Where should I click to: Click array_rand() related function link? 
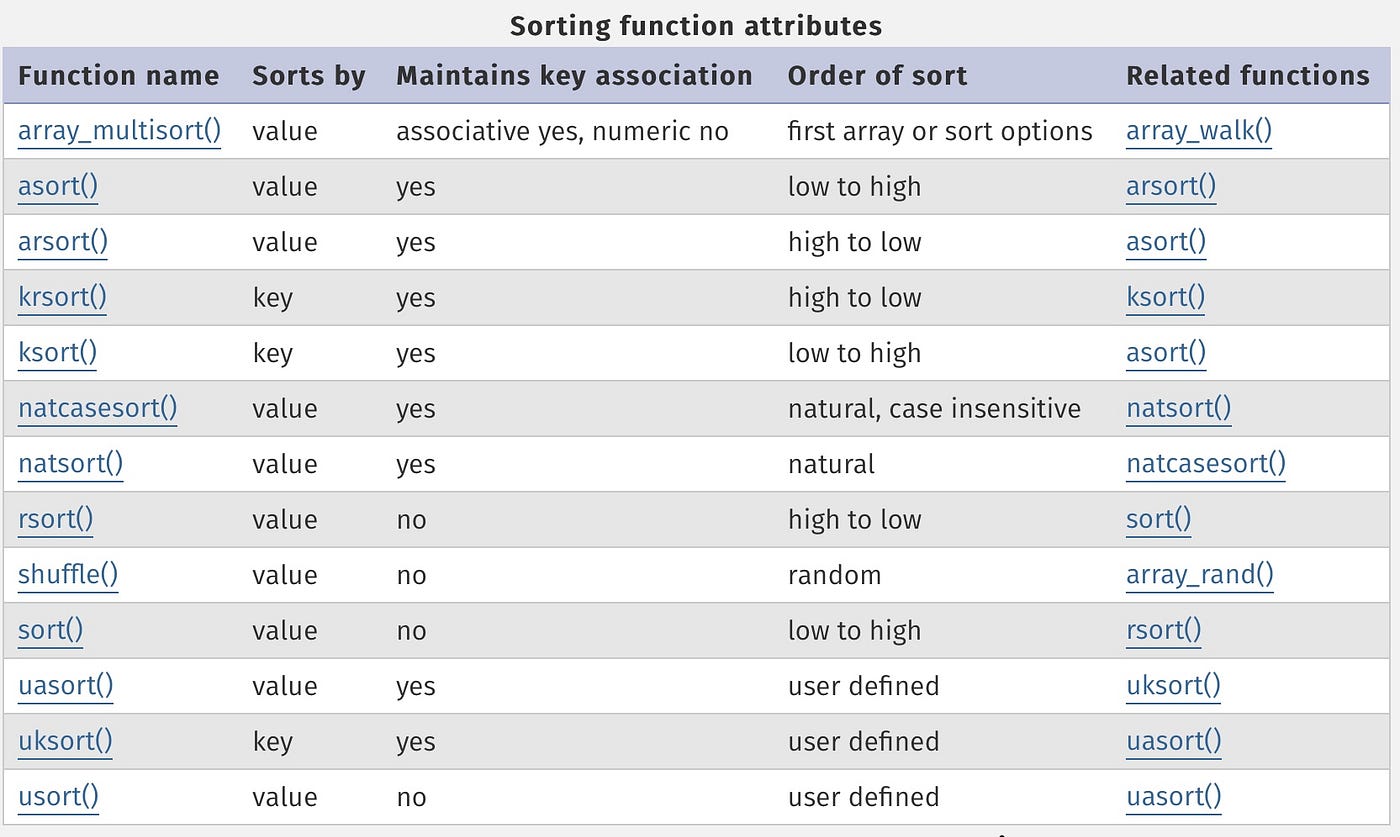pos(1200,575)
